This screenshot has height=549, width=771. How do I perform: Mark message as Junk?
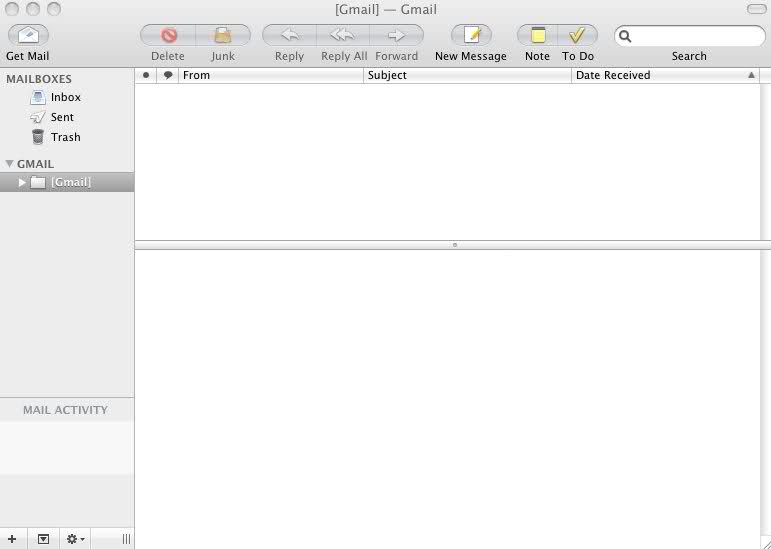pyautogui.click(x=223, y=35)
